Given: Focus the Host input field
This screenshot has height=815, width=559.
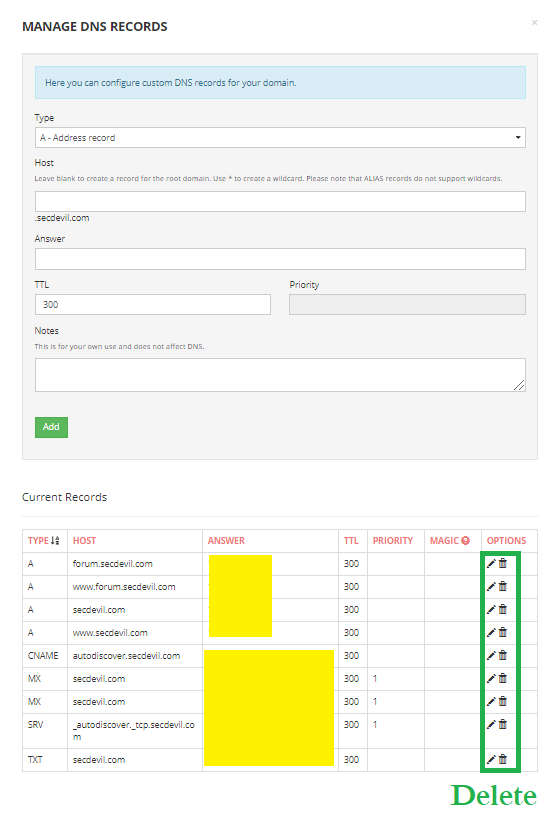Looking at the screenshot, I should (x=280, y=201).
